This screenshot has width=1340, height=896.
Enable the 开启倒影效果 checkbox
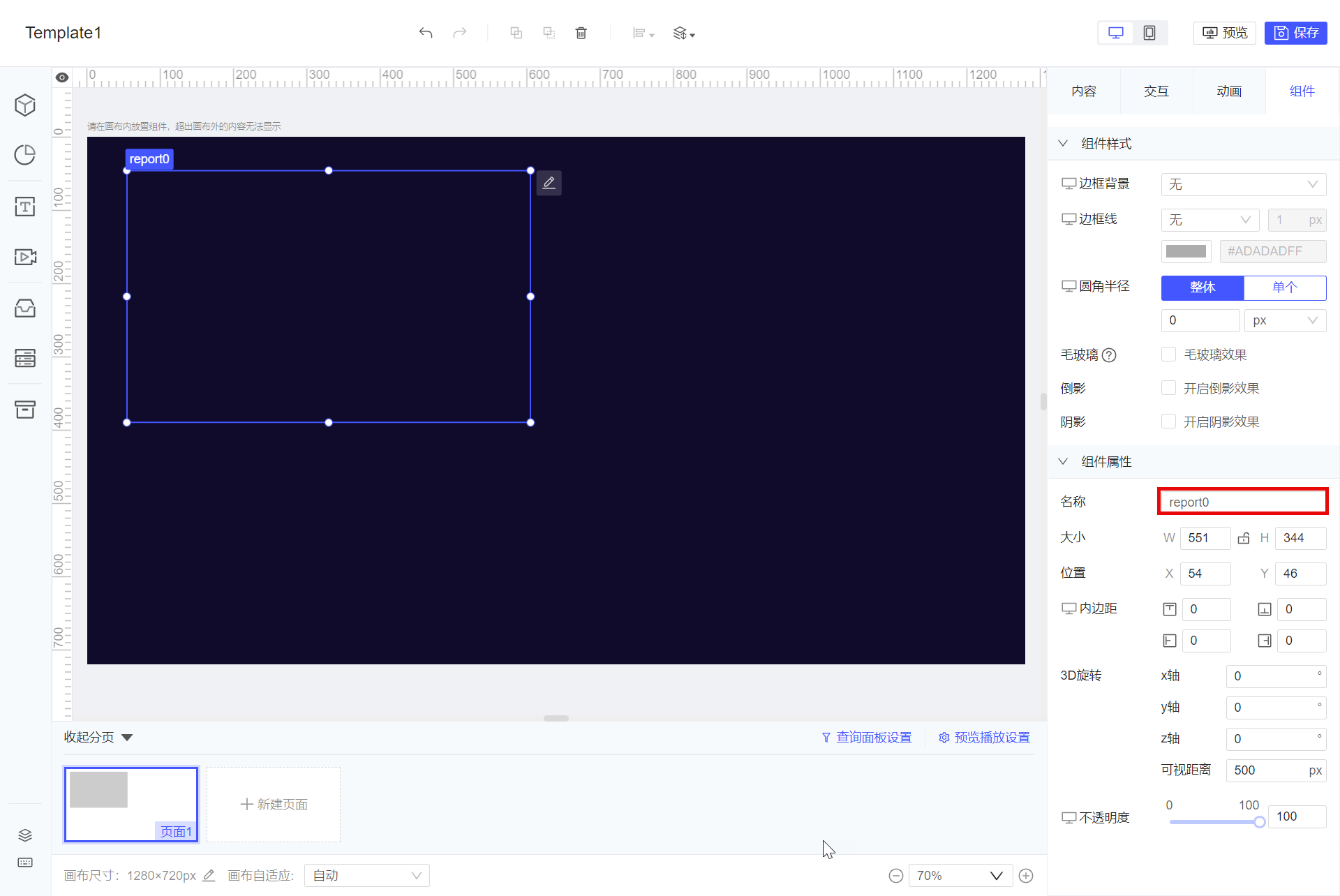1168,388
